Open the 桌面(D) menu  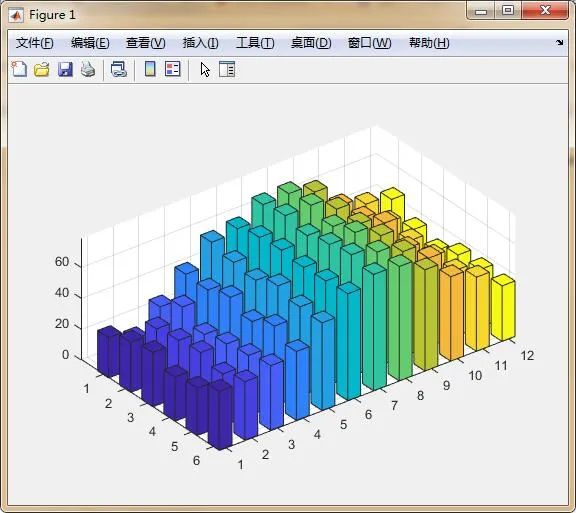click(311, 43)
